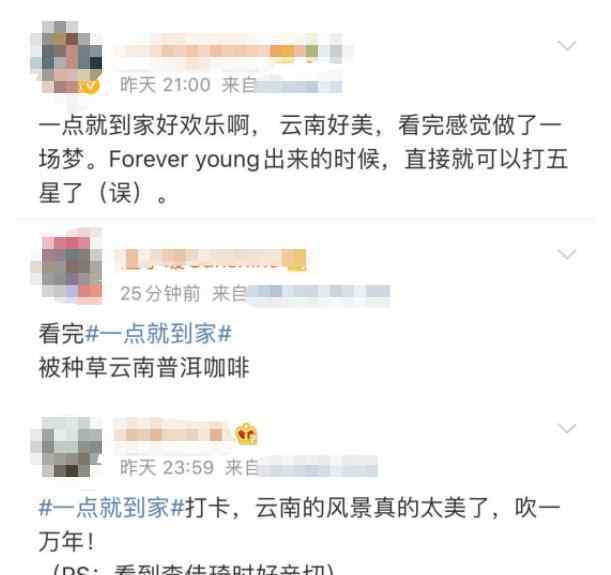The image size is (611, 575).
Task: Open hashtag #一点就到家# in second post
Action: 158,334
